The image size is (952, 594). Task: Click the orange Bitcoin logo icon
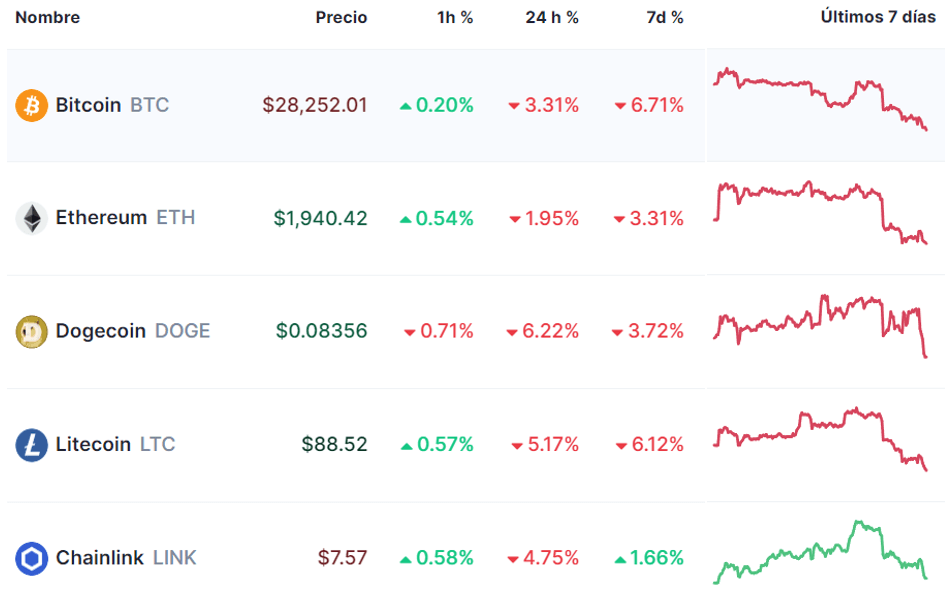[32, 105]
